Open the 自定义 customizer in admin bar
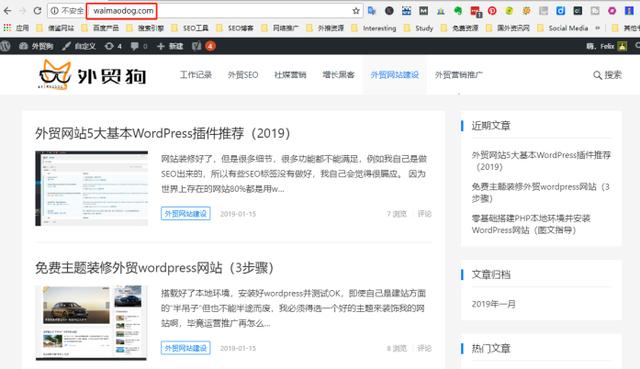Screen dimensions: 640x369 pos(79,46)
